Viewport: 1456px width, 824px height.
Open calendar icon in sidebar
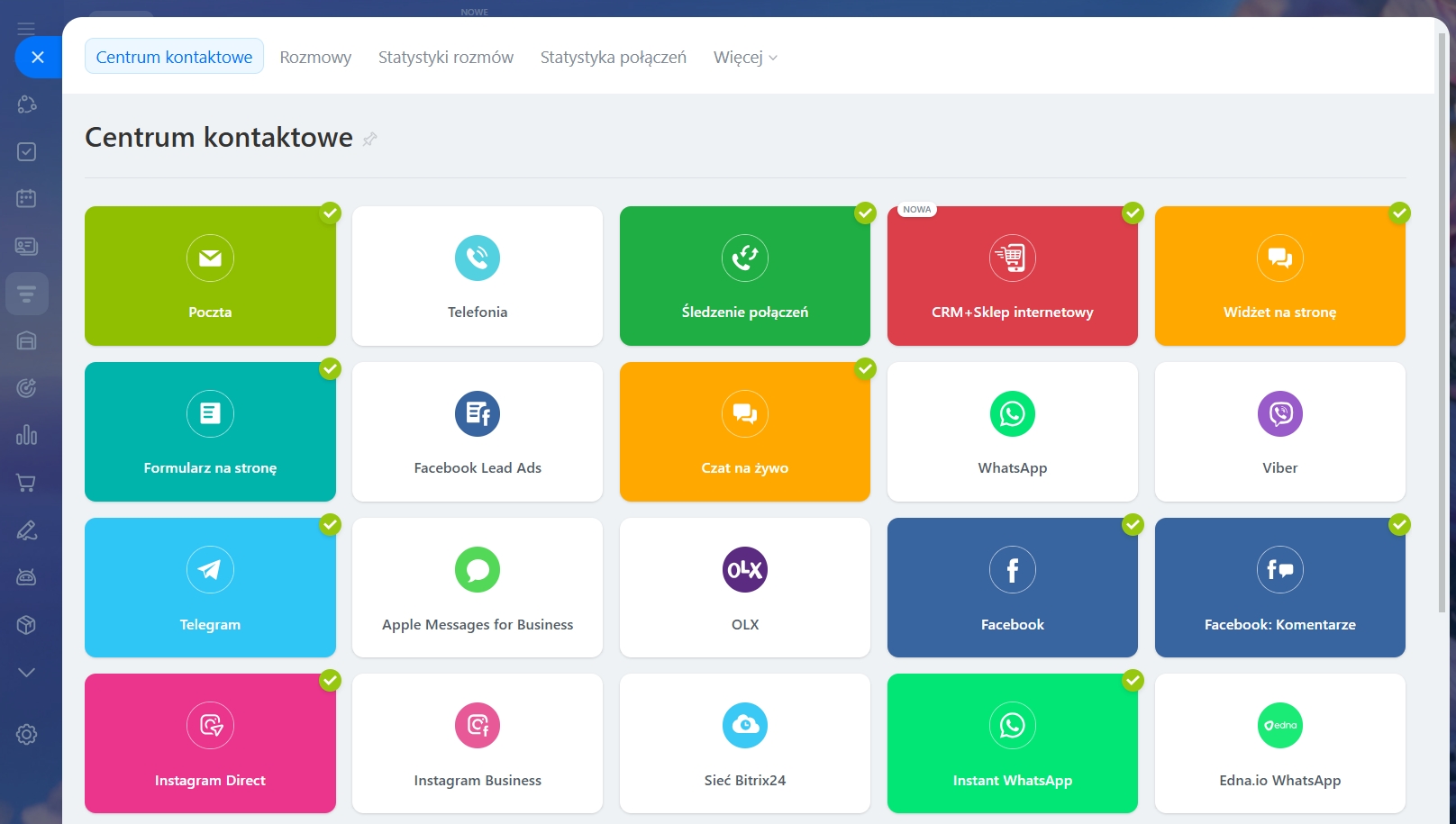coord(26,198)
